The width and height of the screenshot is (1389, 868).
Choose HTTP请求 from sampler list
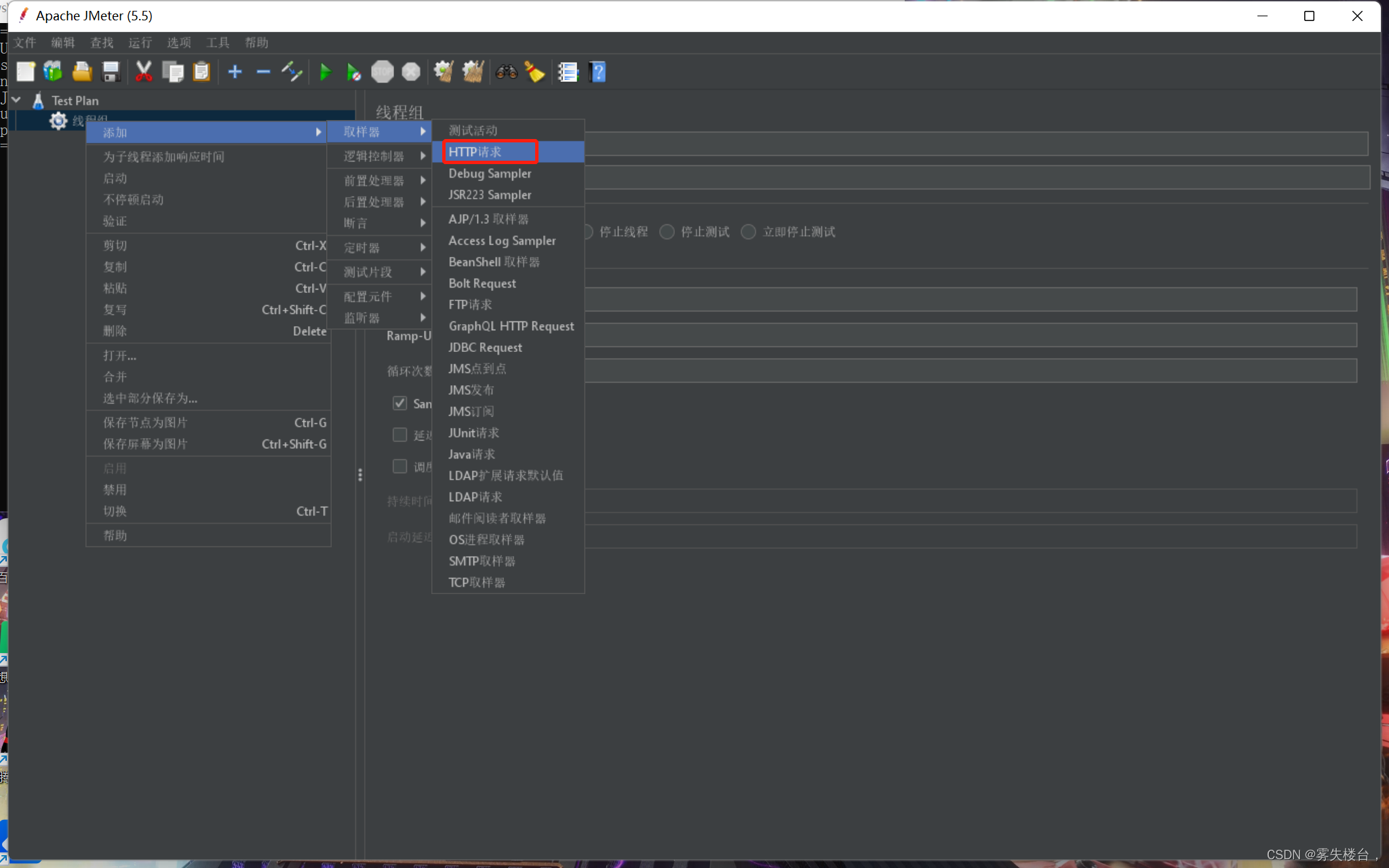[508, 152]
